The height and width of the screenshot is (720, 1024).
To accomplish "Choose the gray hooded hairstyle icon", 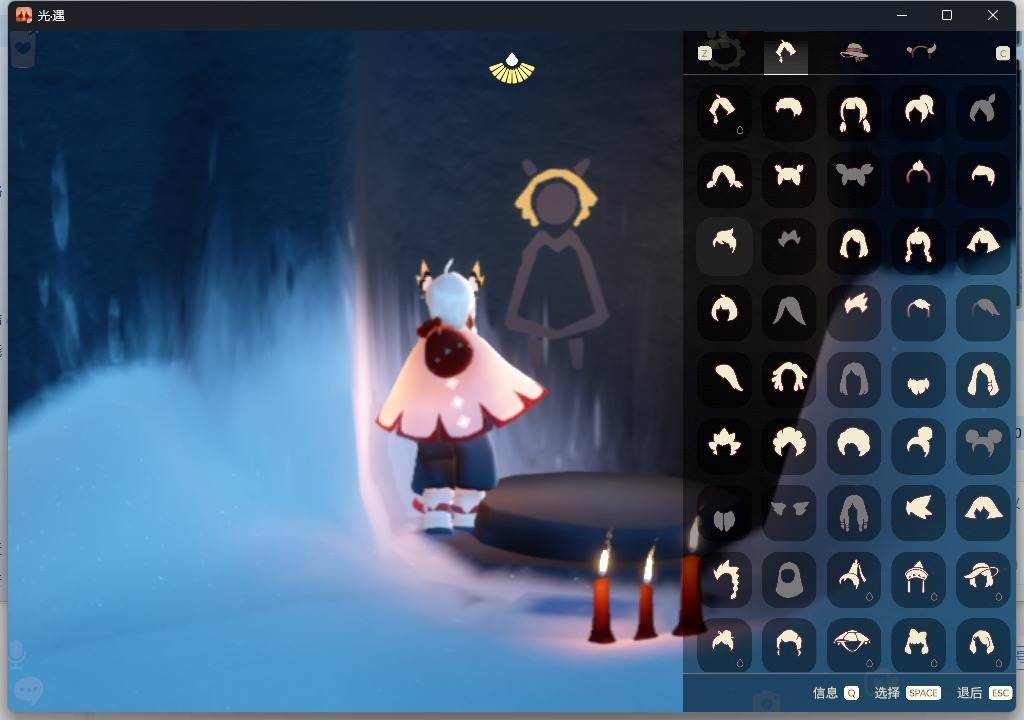I will click(x=788, y=578).
